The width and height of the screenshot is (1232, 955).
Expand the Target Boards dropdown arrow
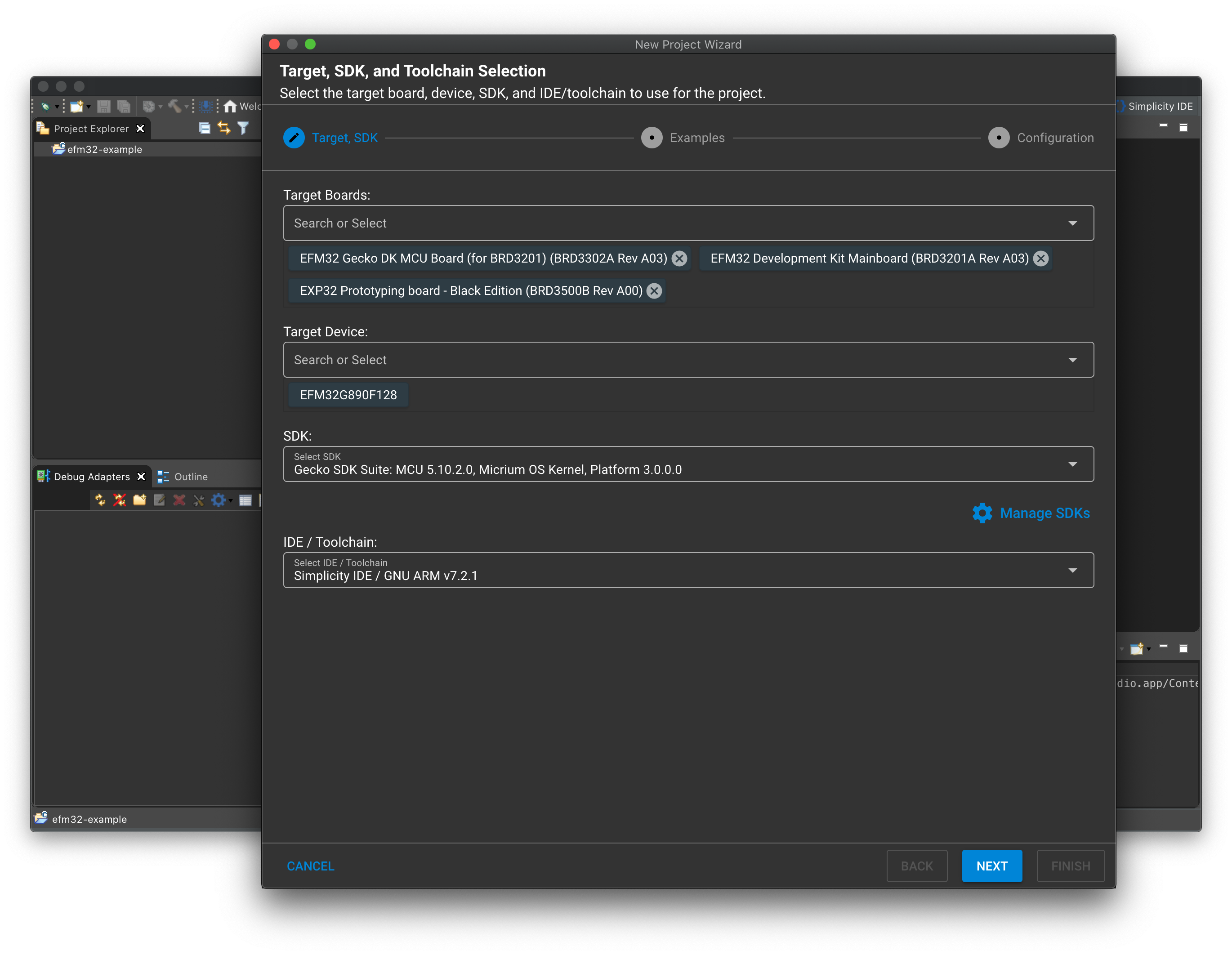[1072, 223]
